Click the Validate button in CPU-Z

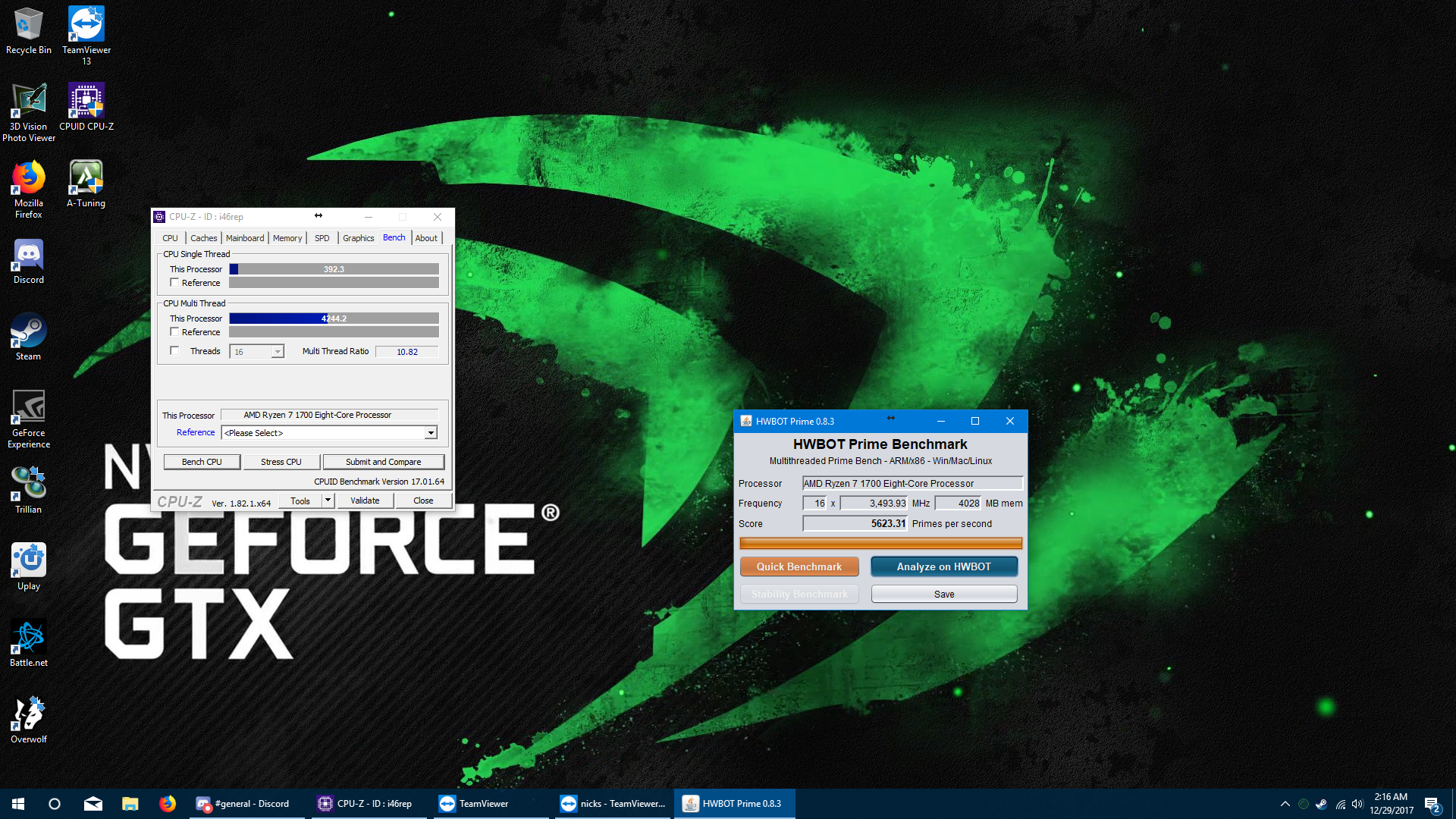[365, 500]
